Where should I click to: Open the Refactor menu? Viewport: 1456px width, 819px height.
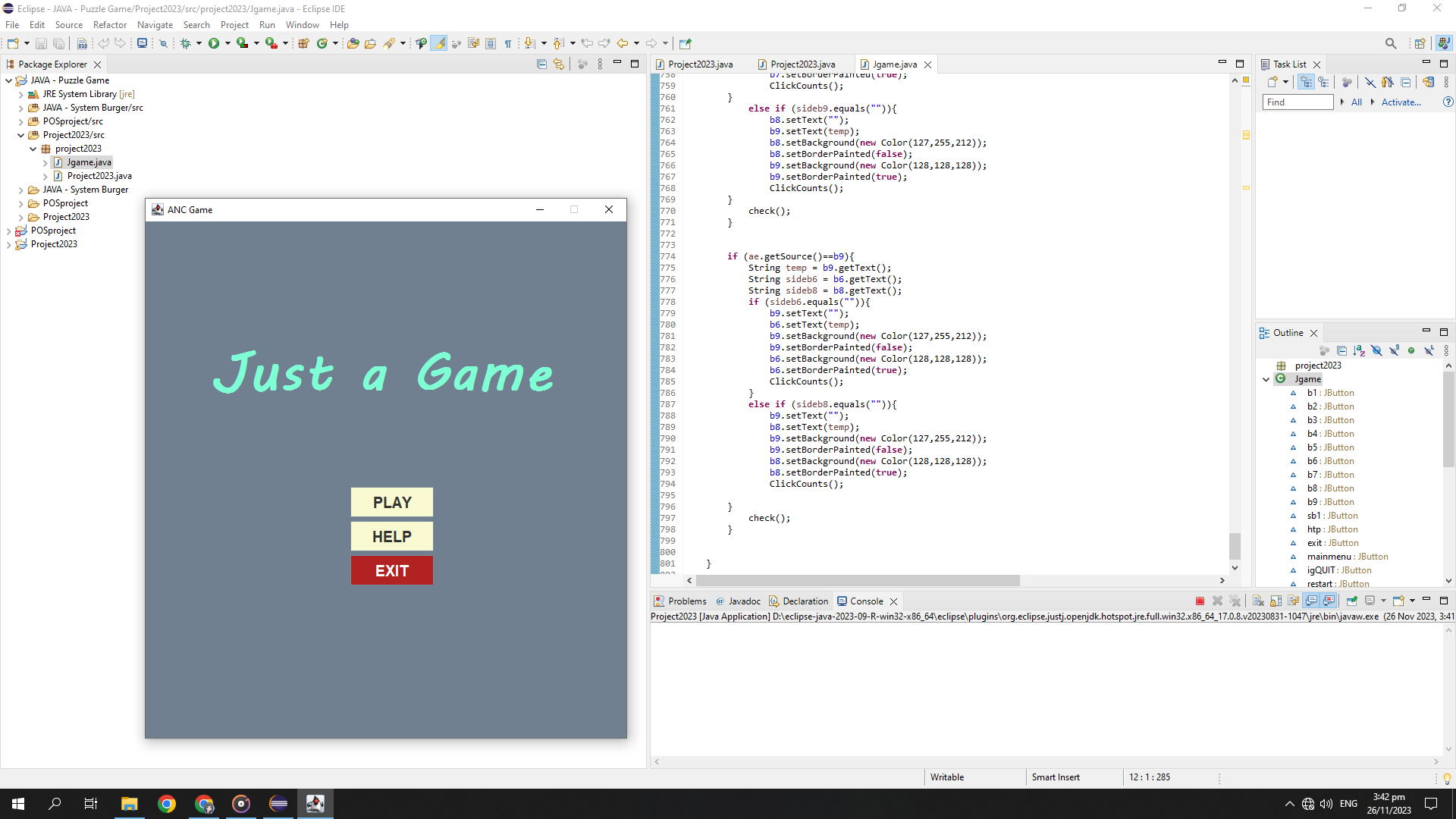110,25
